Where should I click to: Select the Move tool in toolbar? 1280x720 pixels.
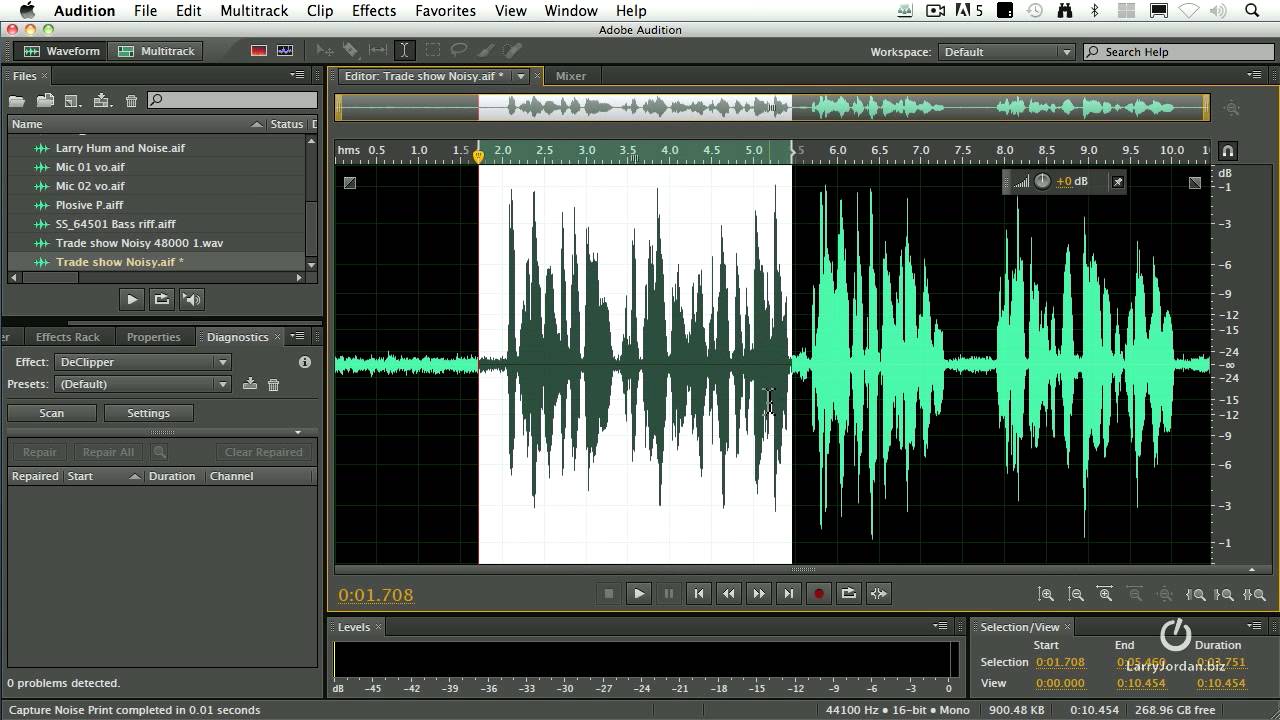(324, 50)
